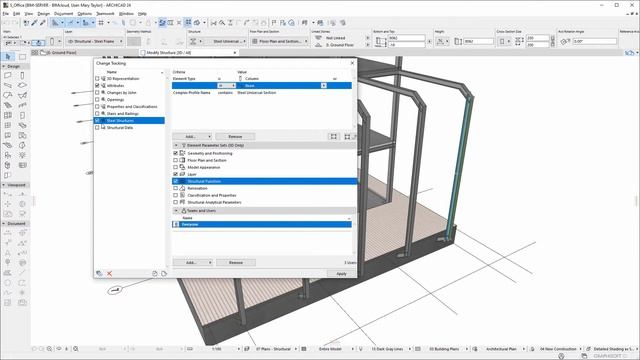Enable the 3D Representation scheme checkbox
This screenshot has height=360, width=640.
97,78
